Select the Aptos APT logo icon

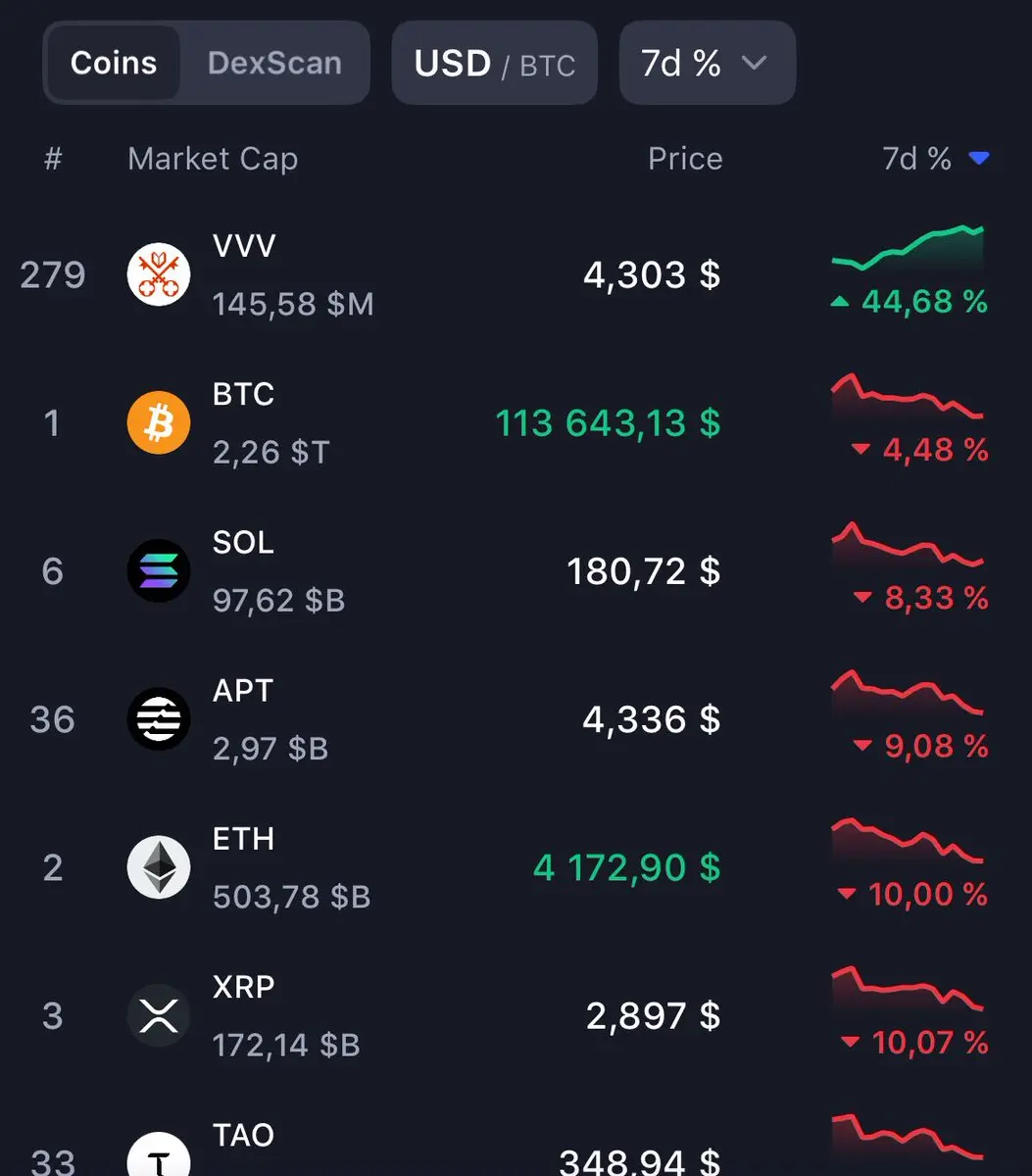[159, 719]
